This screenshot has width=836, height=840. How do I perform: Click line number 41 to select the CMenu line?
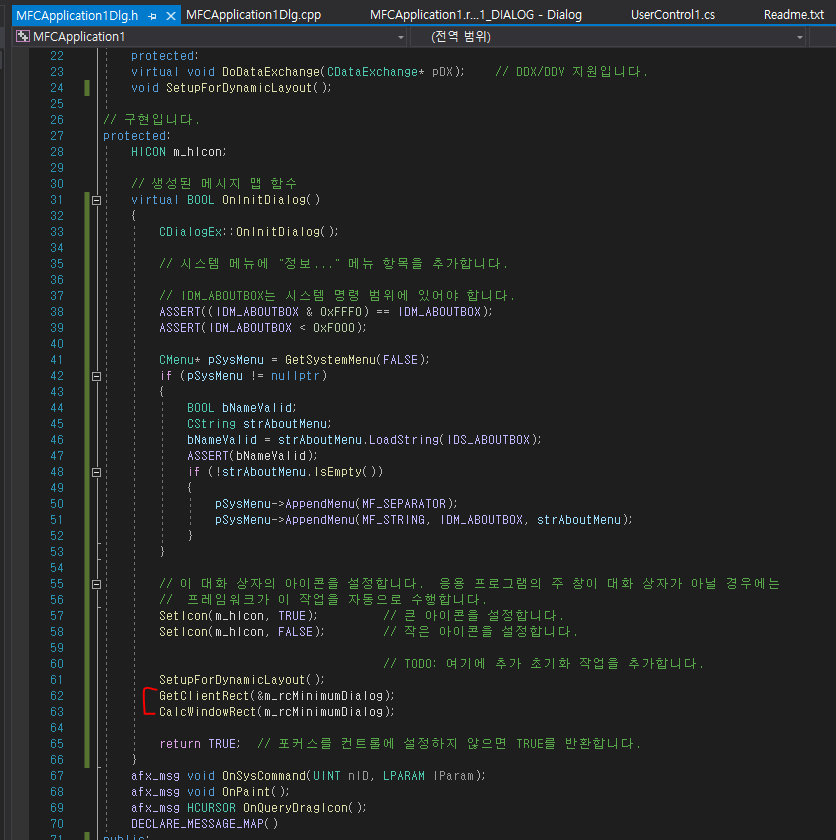click(x=57, y=359)
